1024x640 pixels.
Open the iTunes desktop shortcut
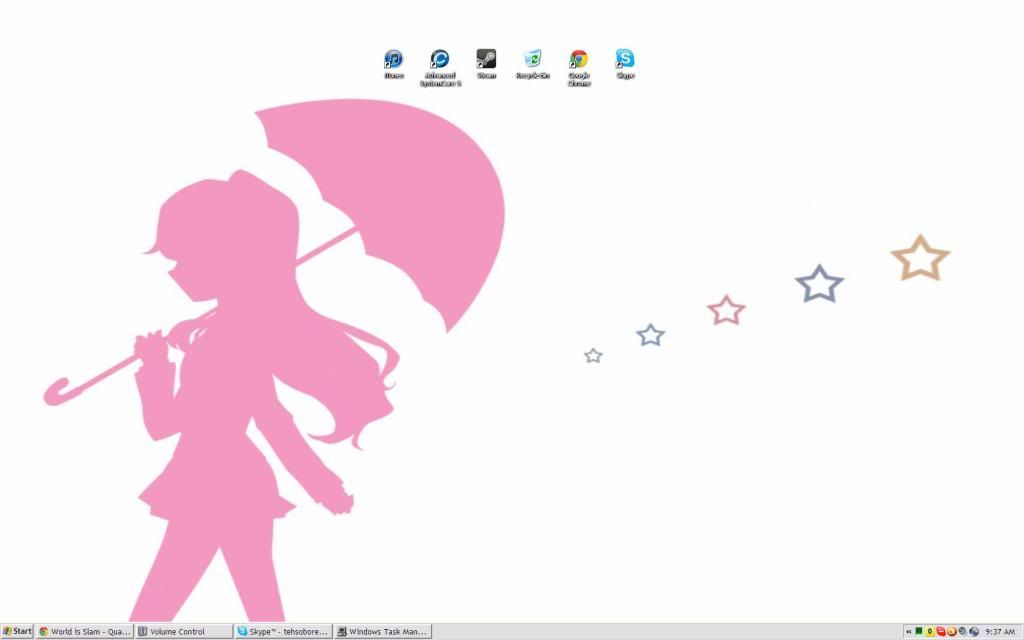point(394,60)
